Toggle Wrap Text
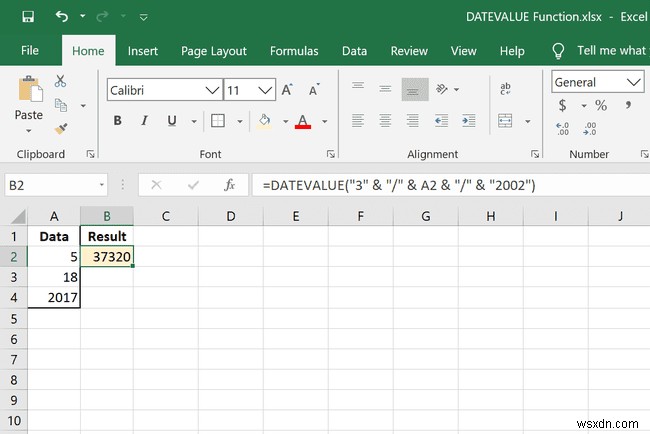This screenshot has width=650, height=434. [x=505, y=89]
